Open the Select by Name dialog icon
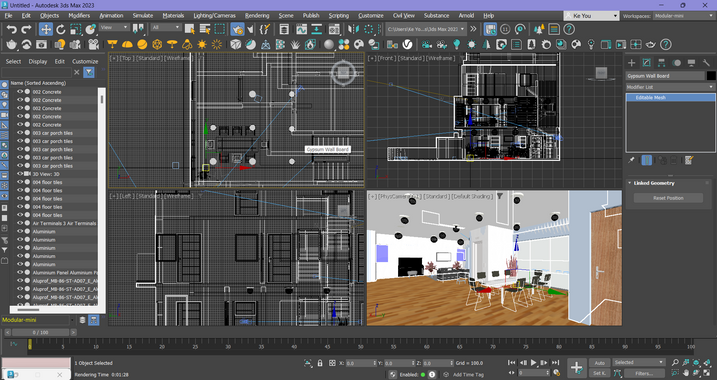The image size is (717, 380). click(204, 30)
